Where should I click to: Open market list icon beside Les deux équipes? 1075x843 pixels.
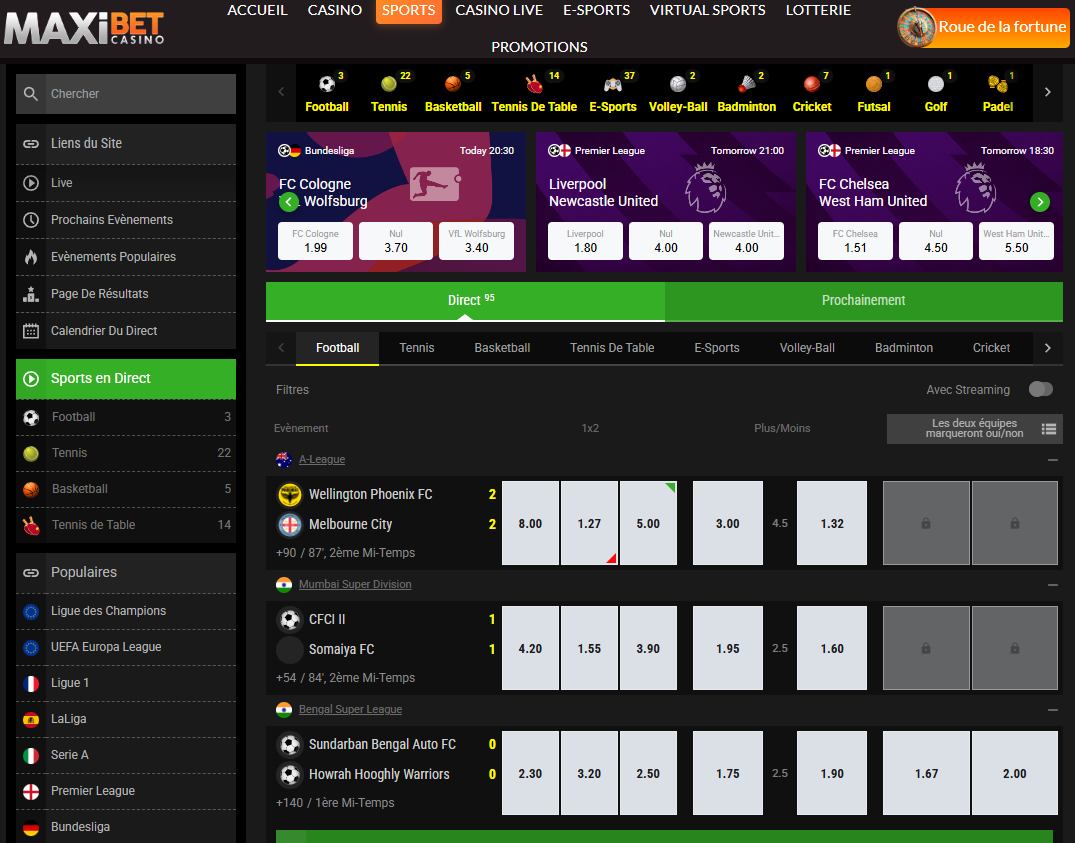click(1048, 429)
